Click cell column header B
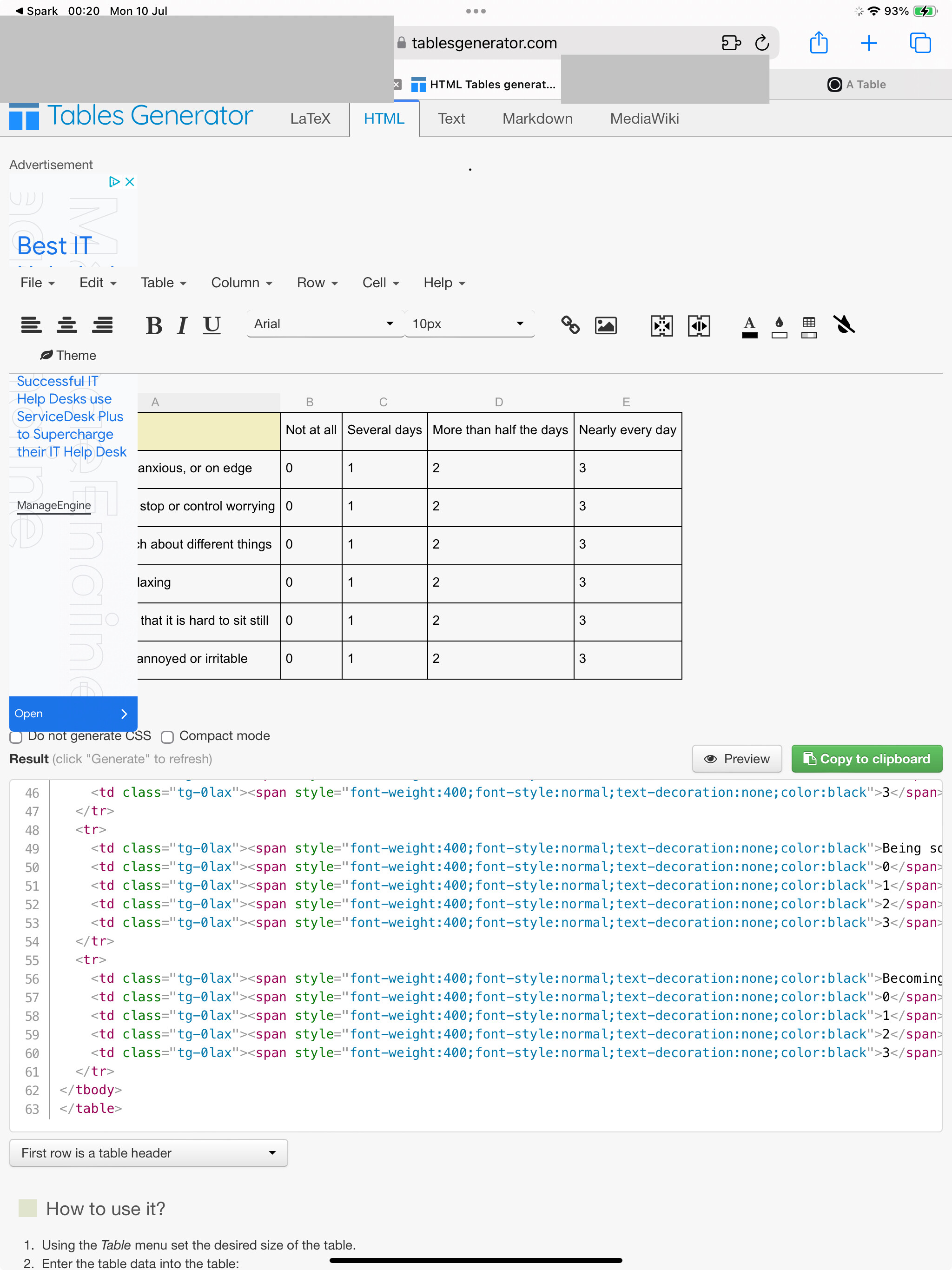 click(310, 402)
